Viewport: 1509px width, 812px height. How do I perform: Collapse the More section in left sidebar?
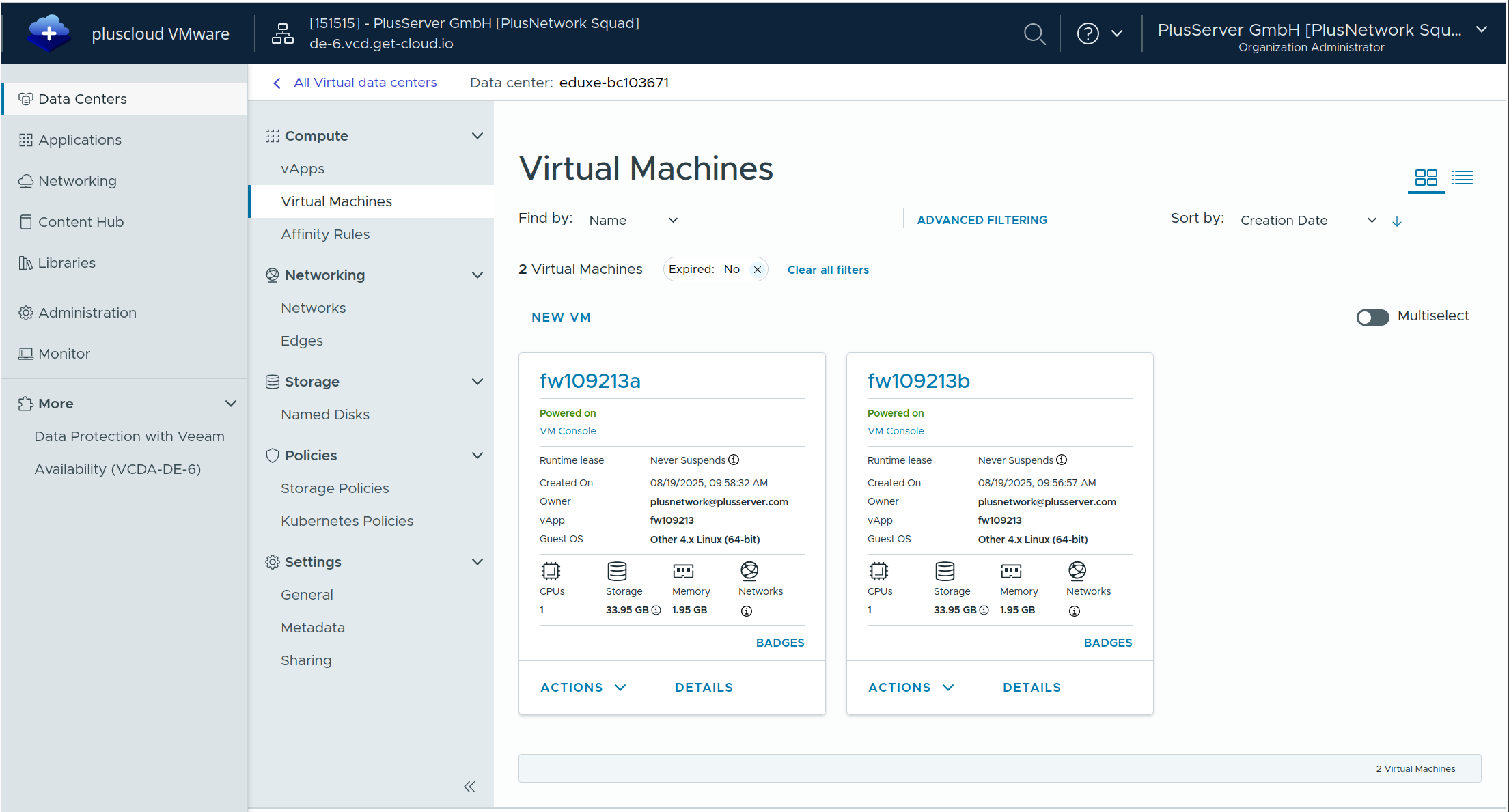231,404
